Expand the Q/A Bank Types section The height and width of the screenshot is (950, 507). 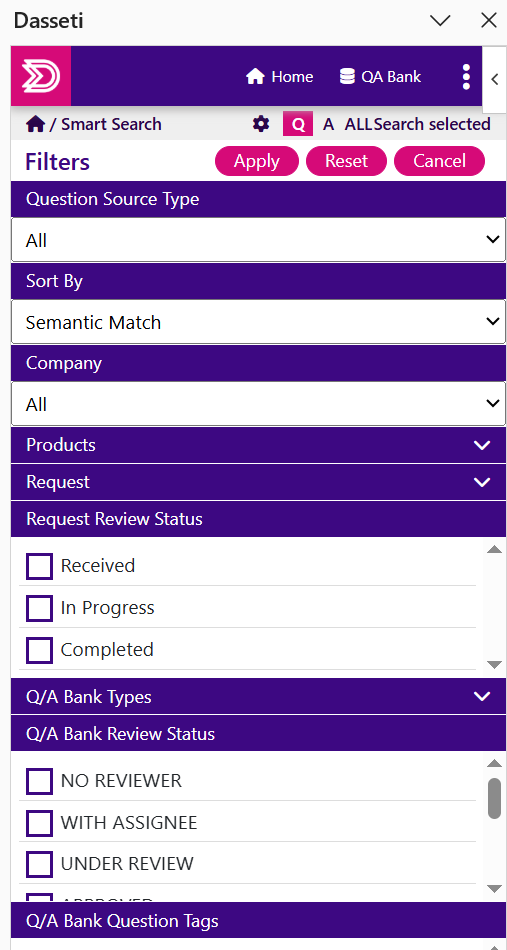[x=259, y=697]
